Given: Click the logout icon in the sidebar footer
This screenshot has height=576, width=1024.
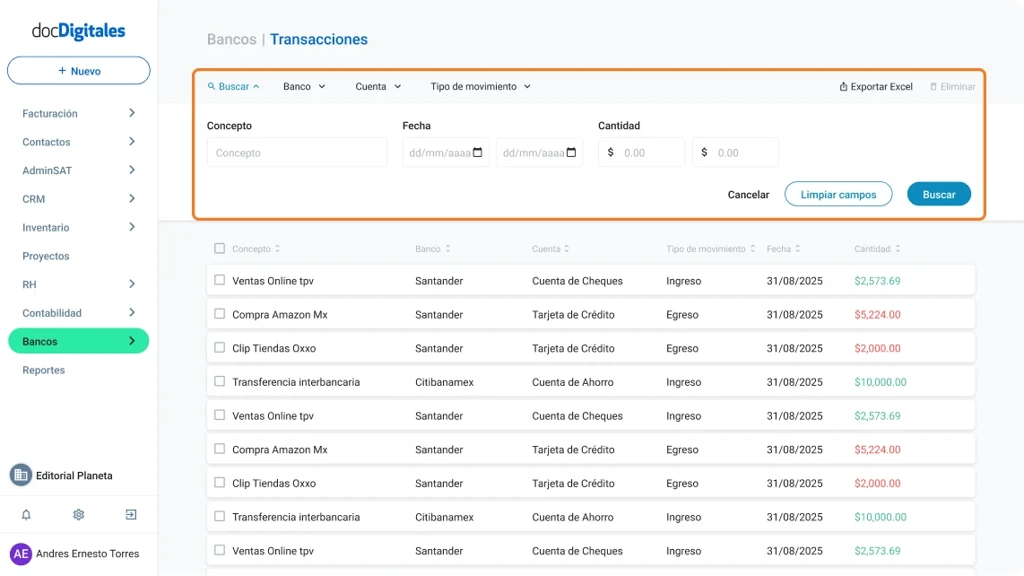Looking at the screenshot, I should (x=129, y=514).
